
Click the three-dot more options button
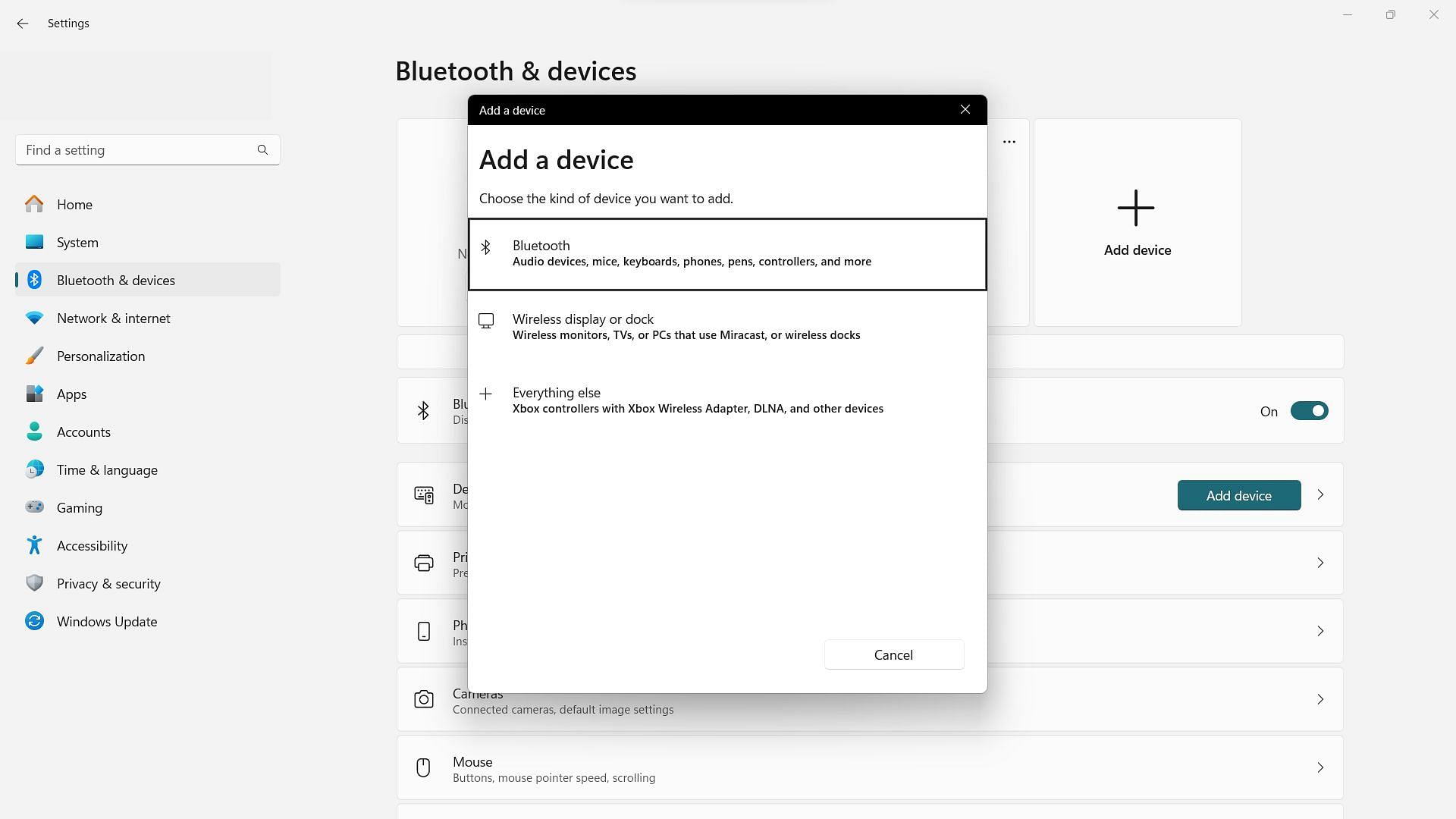(x=1009, y=142)
